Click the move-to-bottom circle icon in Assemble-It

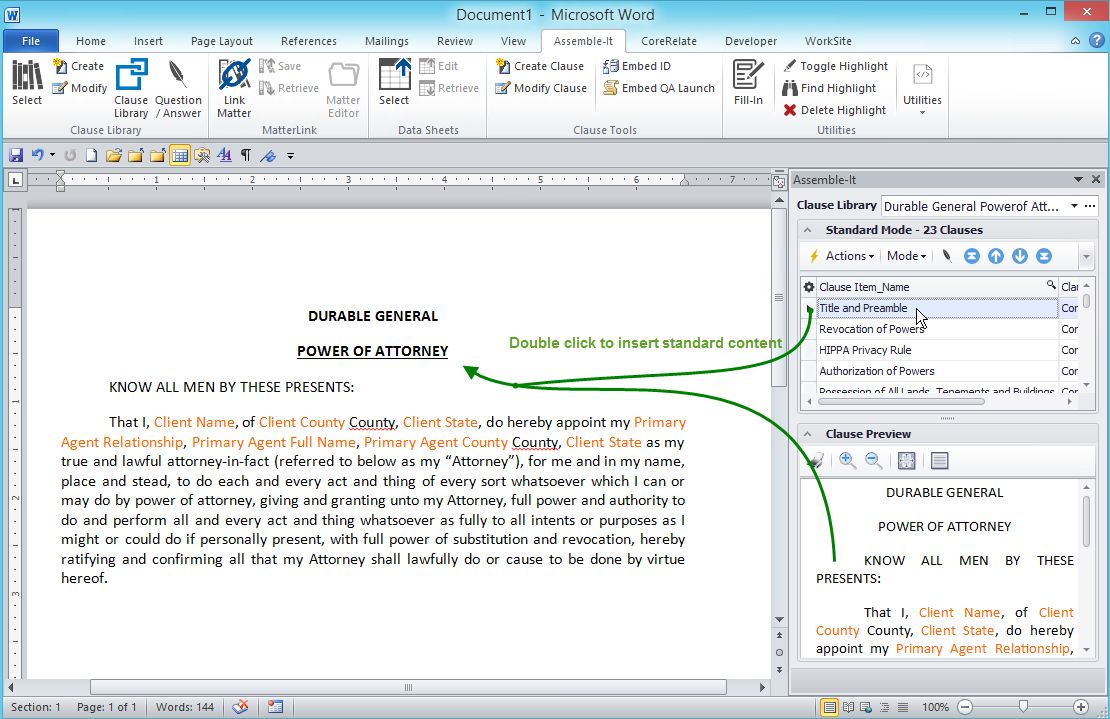click(x=1043, y=256)
